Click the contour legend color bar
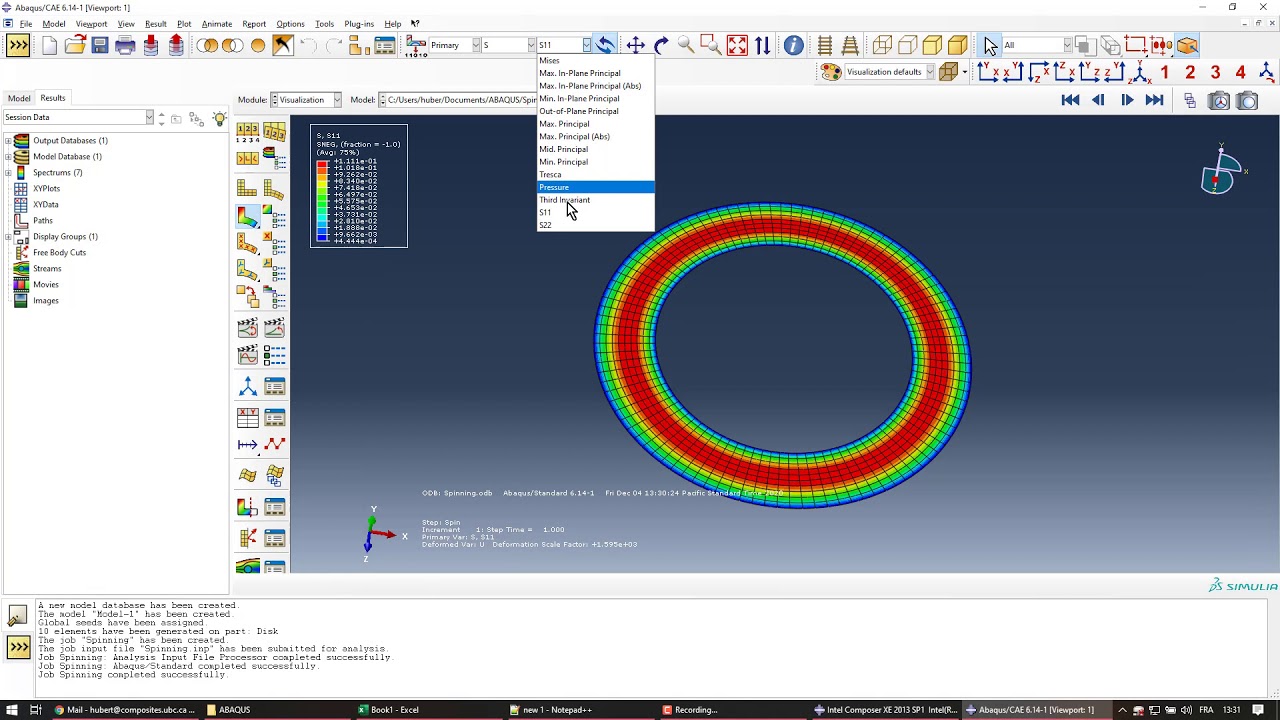The image size is (1280, 720). click(322, 201)
